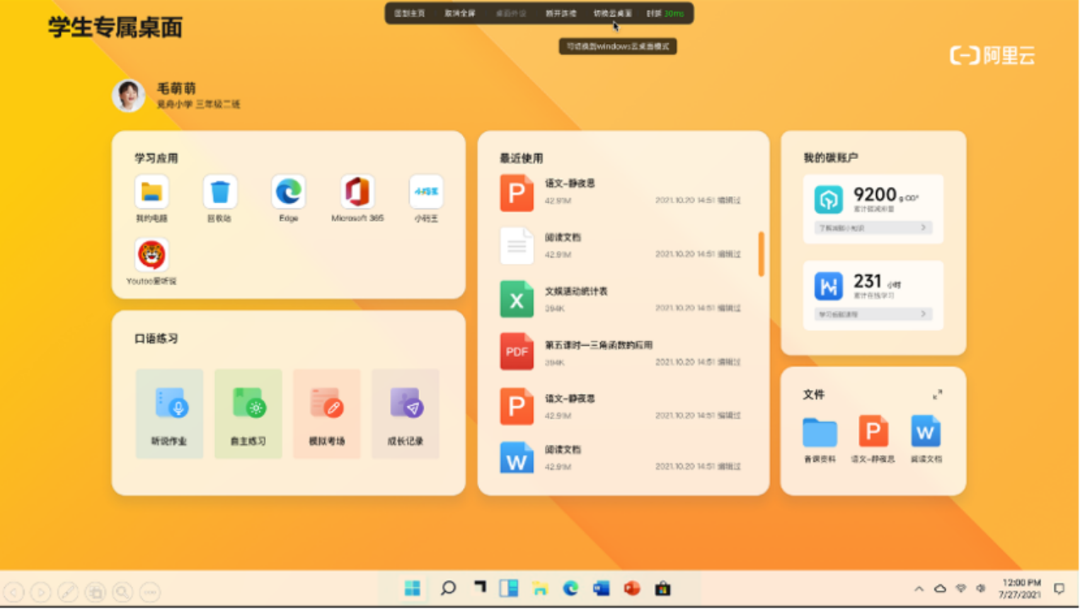Open the 自主练习 green card
This screenshot has width=1080, height=609.
(248, 413)
